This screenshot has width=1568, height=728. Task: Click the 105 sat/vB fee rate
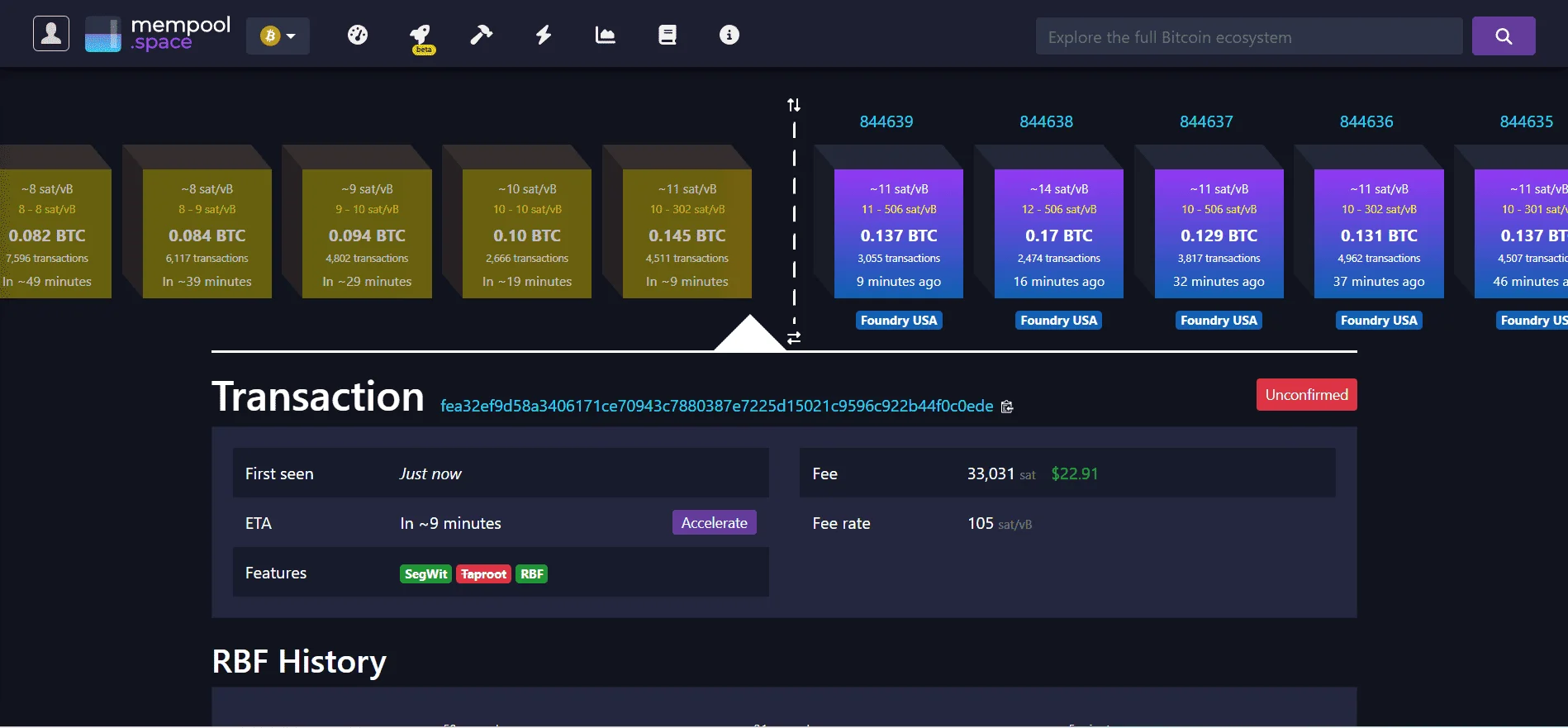(x=1000, y=523)
